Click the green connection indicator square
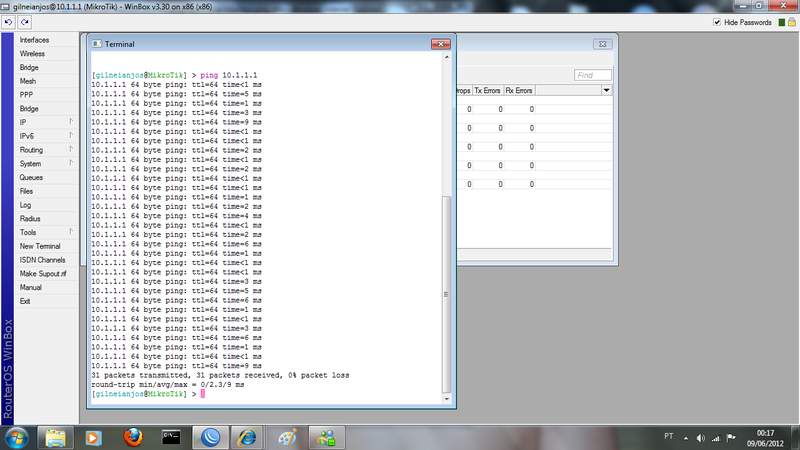 point(782,22)
